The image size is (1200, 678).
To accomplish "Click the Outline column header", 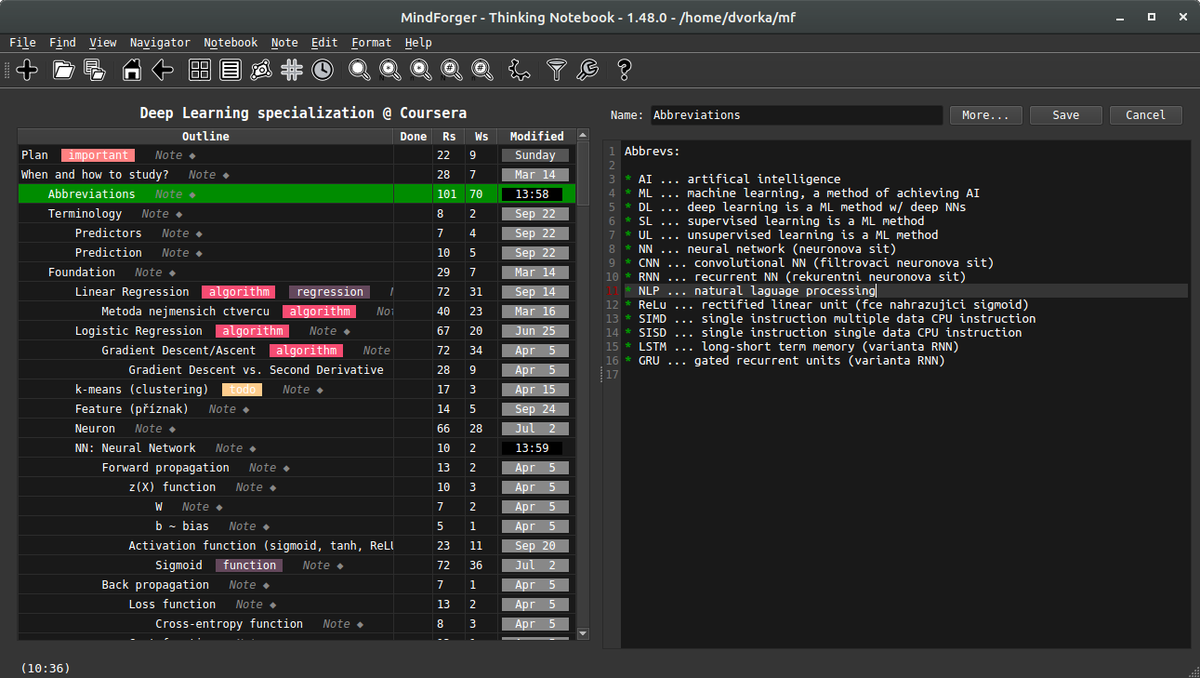I will pyautogui.click(x=205, y=136).
